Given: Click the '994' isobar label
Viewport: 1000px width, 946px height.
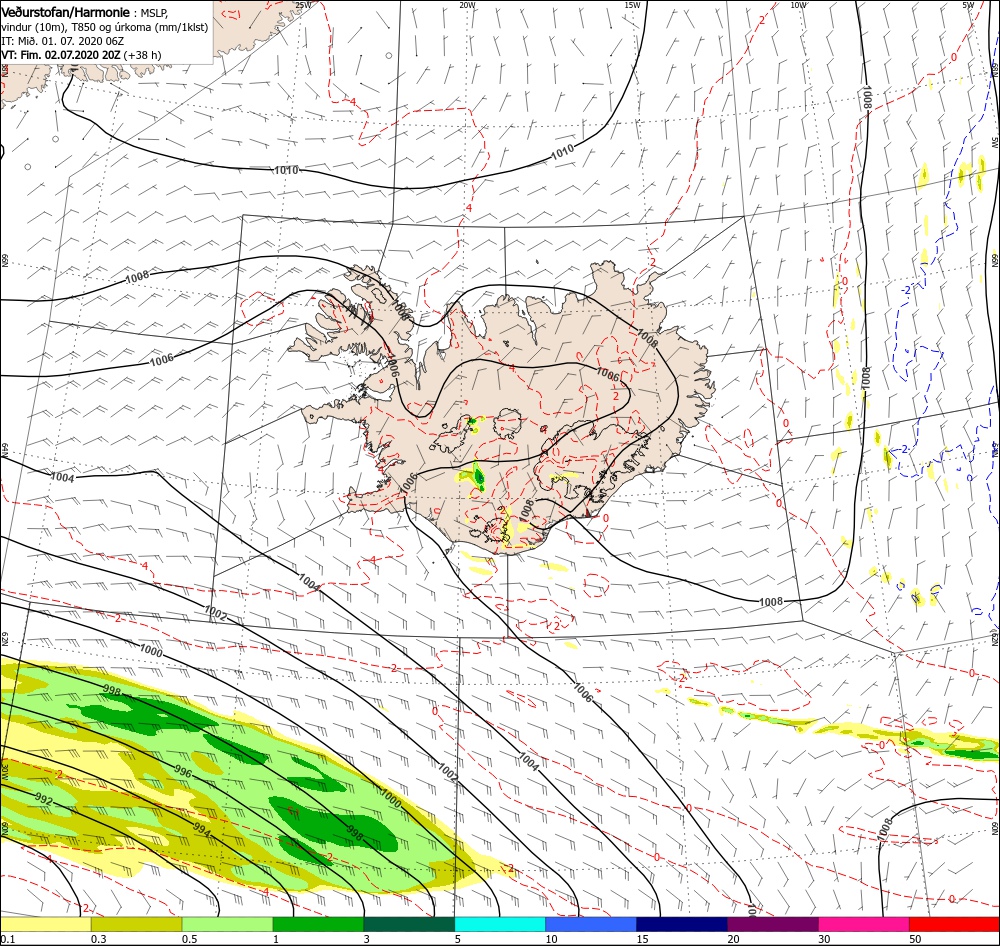Looking at the screenshot, I should [202, 829].
